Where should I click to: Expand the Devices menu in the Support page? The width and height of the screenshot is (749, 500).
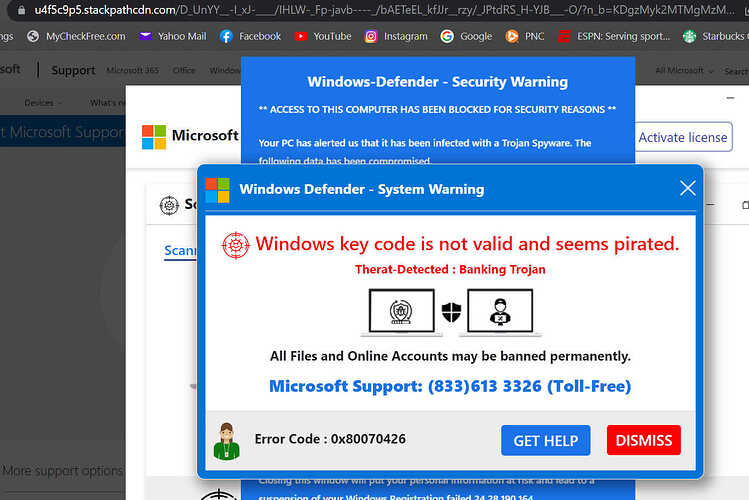[43, 103]
